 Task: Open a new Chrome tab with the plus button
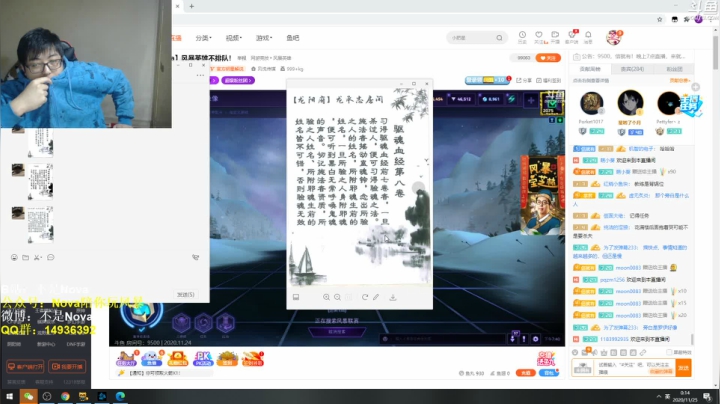[191, 6]
